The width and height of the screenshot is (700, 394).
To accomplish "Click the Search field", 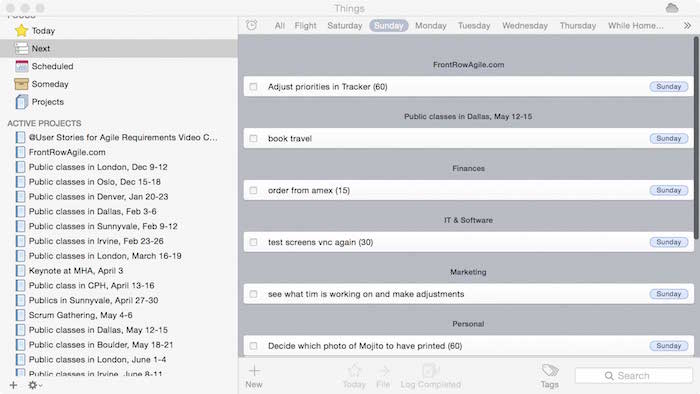I will (634, 376).
